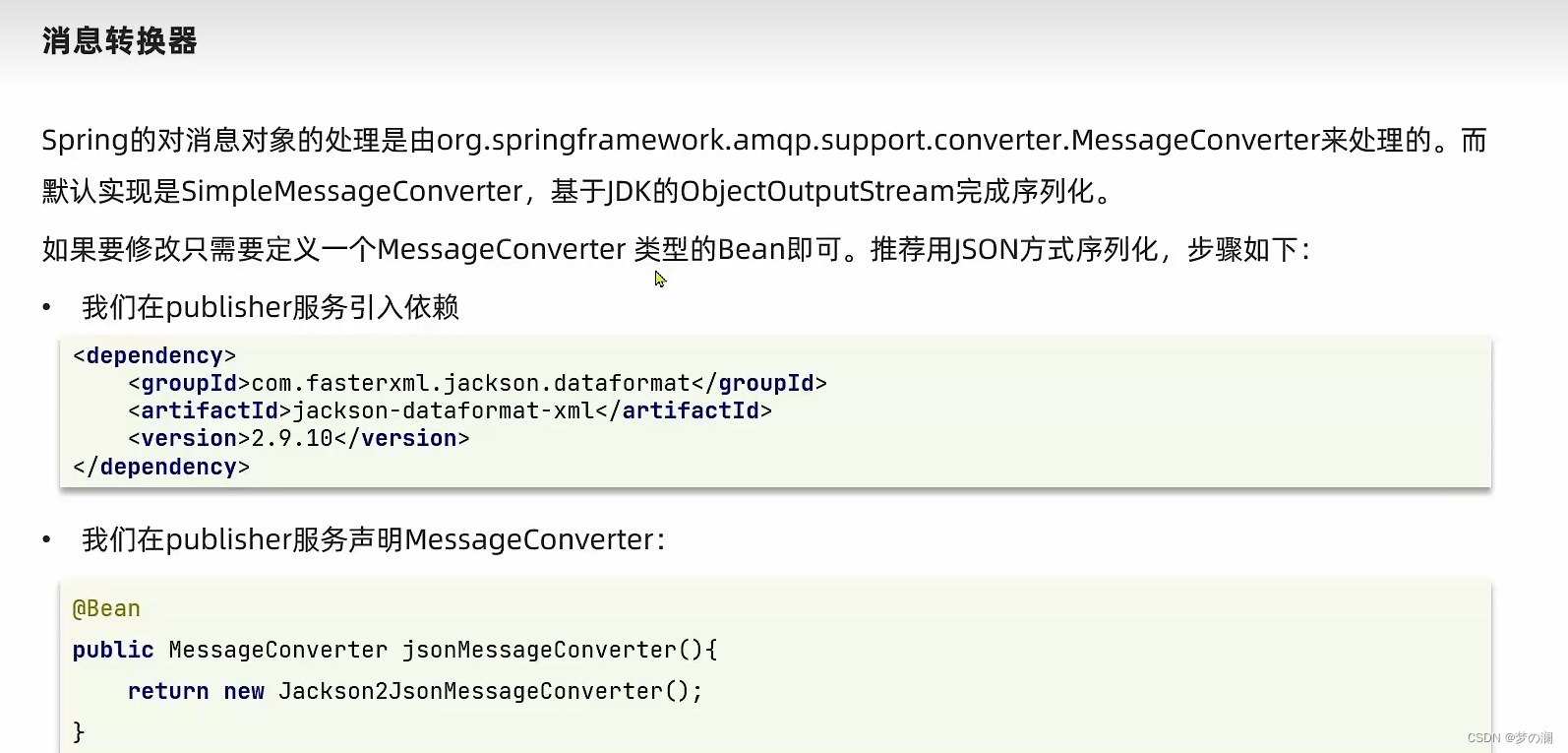Click the version number 2.9.10
Screen dimensions: 1568x753
tap(292, 438)
